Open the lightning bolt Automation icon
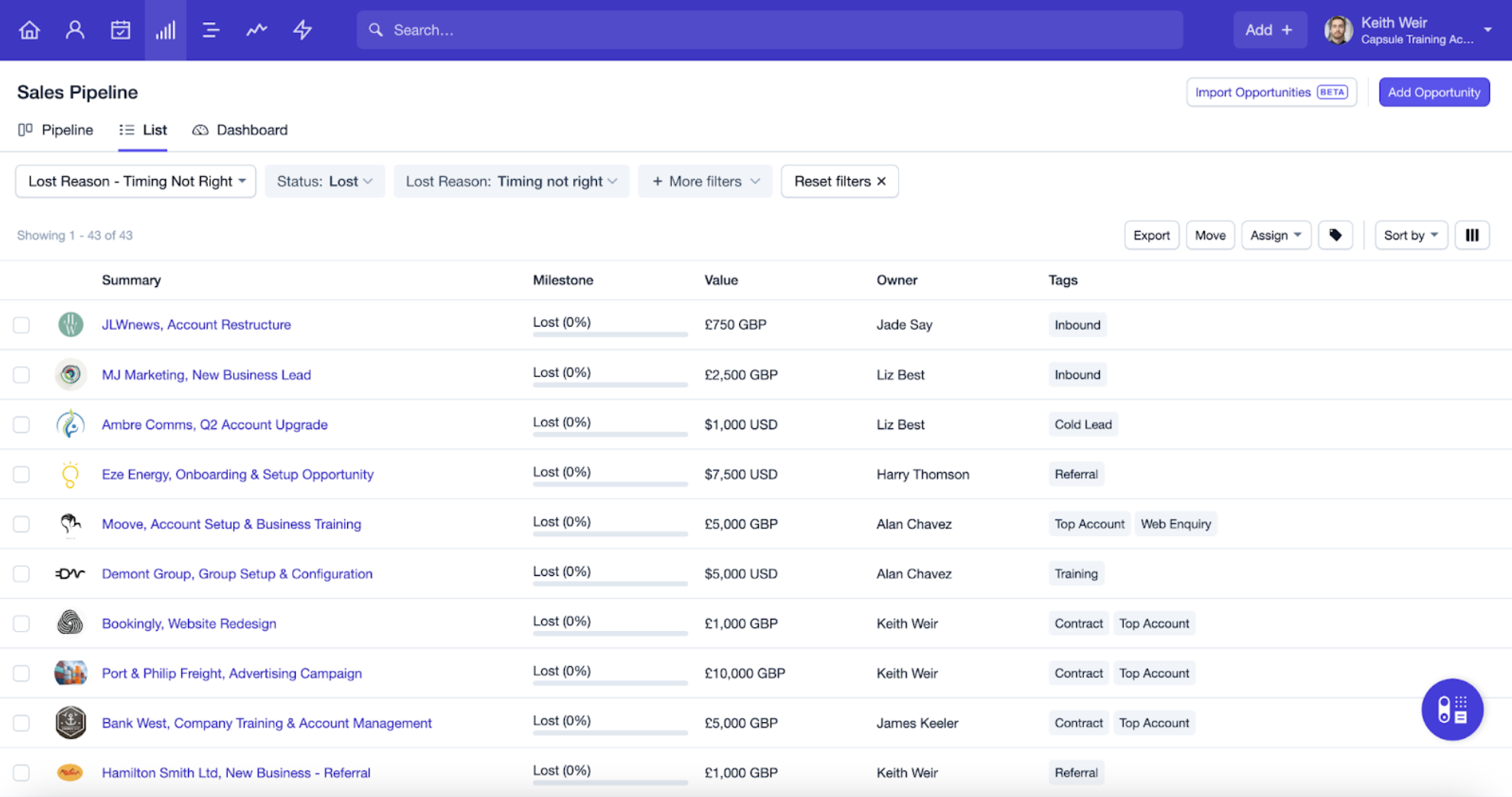The height and width of the screenshot is (797, 1512). coord(303,30)
